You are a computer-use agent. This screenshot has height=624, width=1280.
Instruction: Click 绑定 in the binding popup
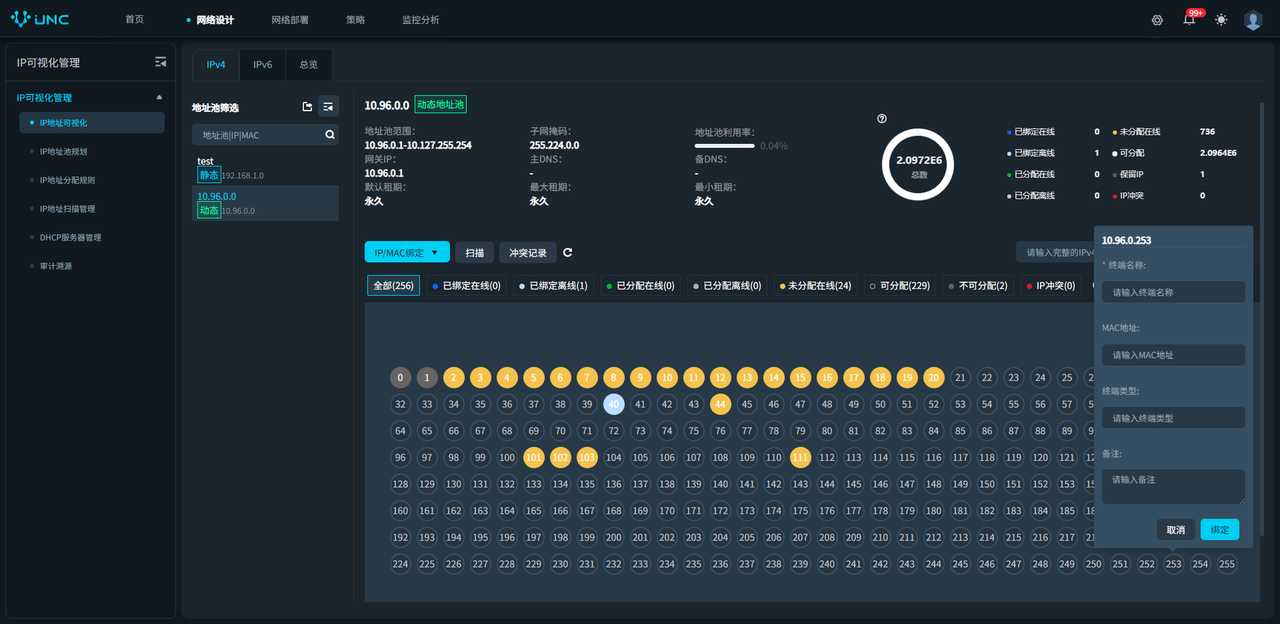coord(1220,530)
